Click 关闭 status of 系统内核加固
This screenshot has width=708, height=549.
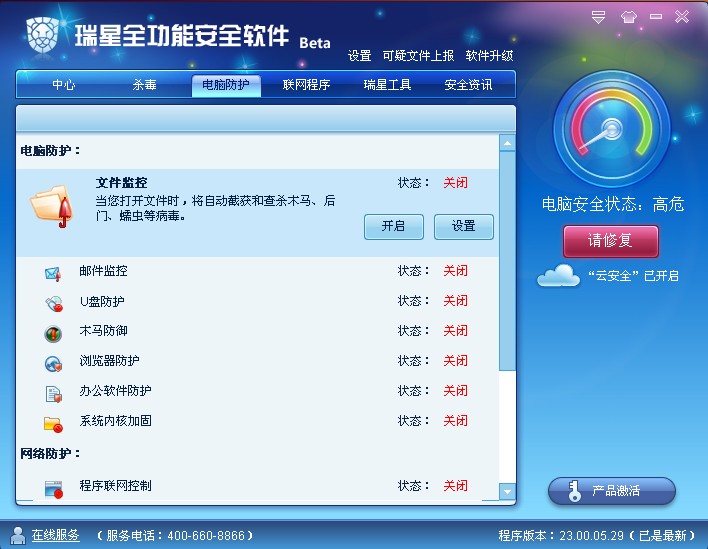(456, 421)
